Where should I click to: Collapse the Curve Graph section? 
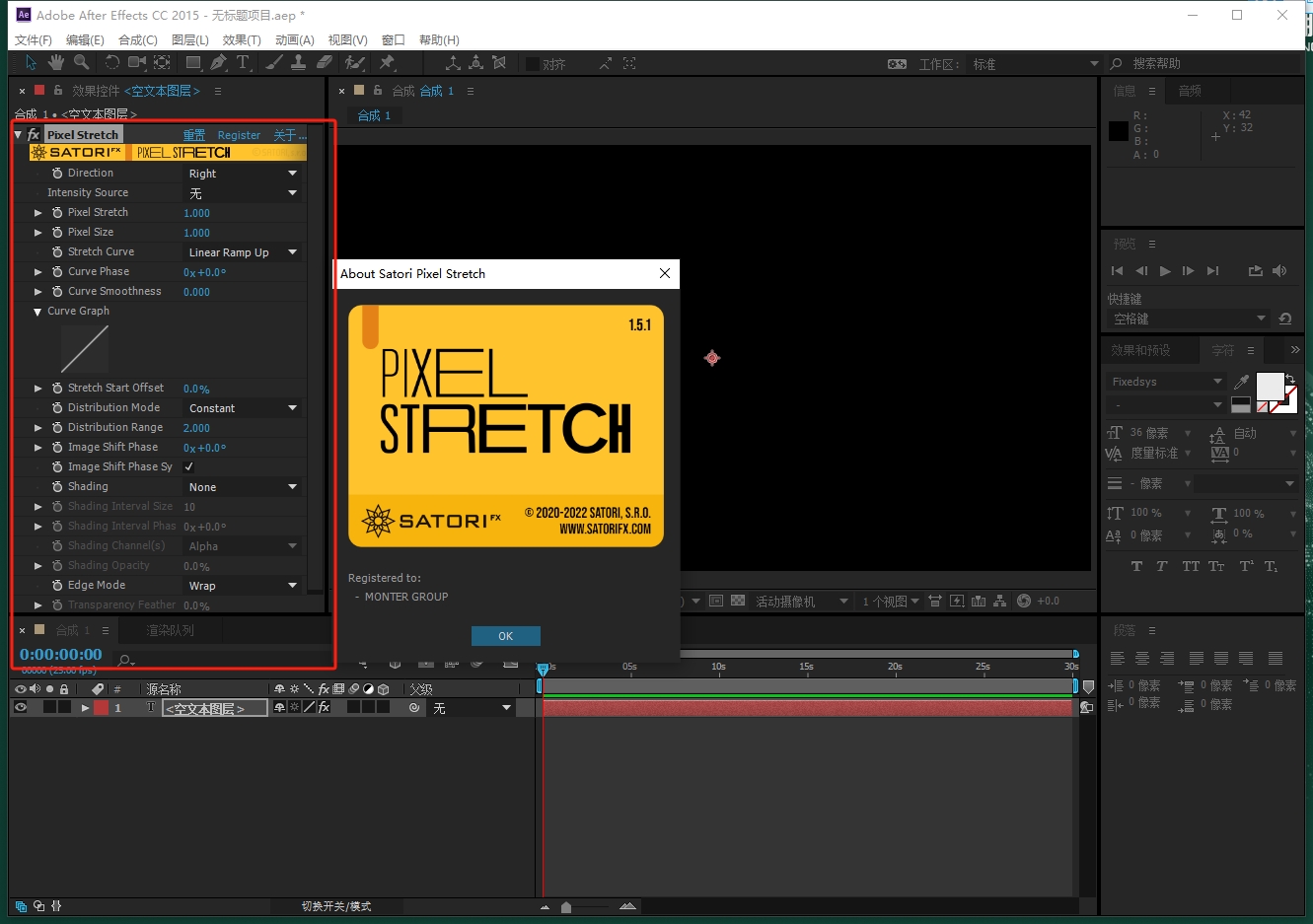tap(37, 312)
